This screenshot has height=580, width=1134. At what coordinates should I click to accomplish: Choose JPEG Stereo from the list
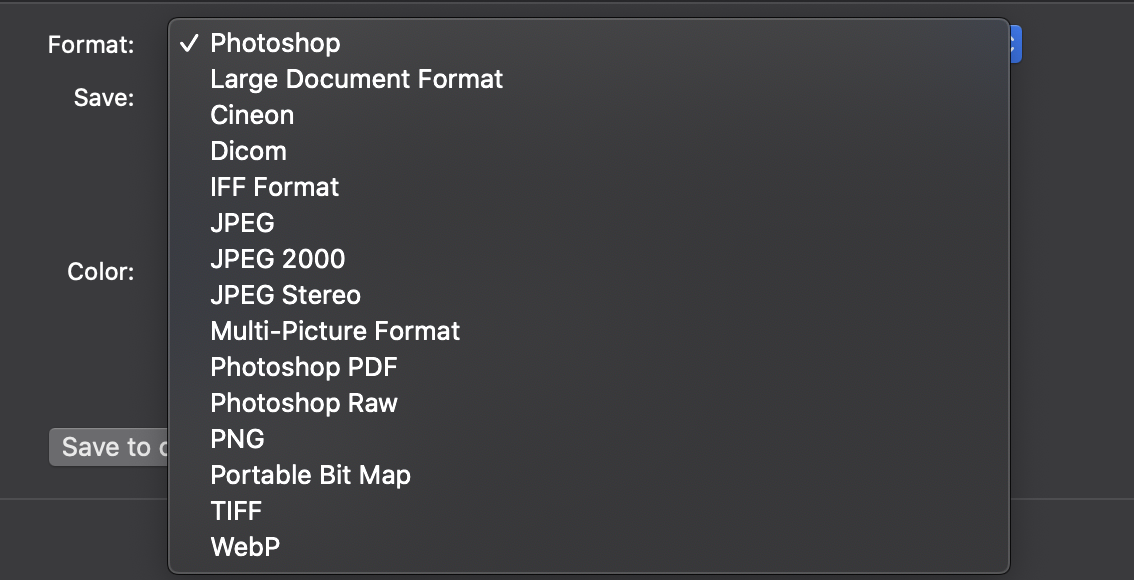(x=285, y=295)
